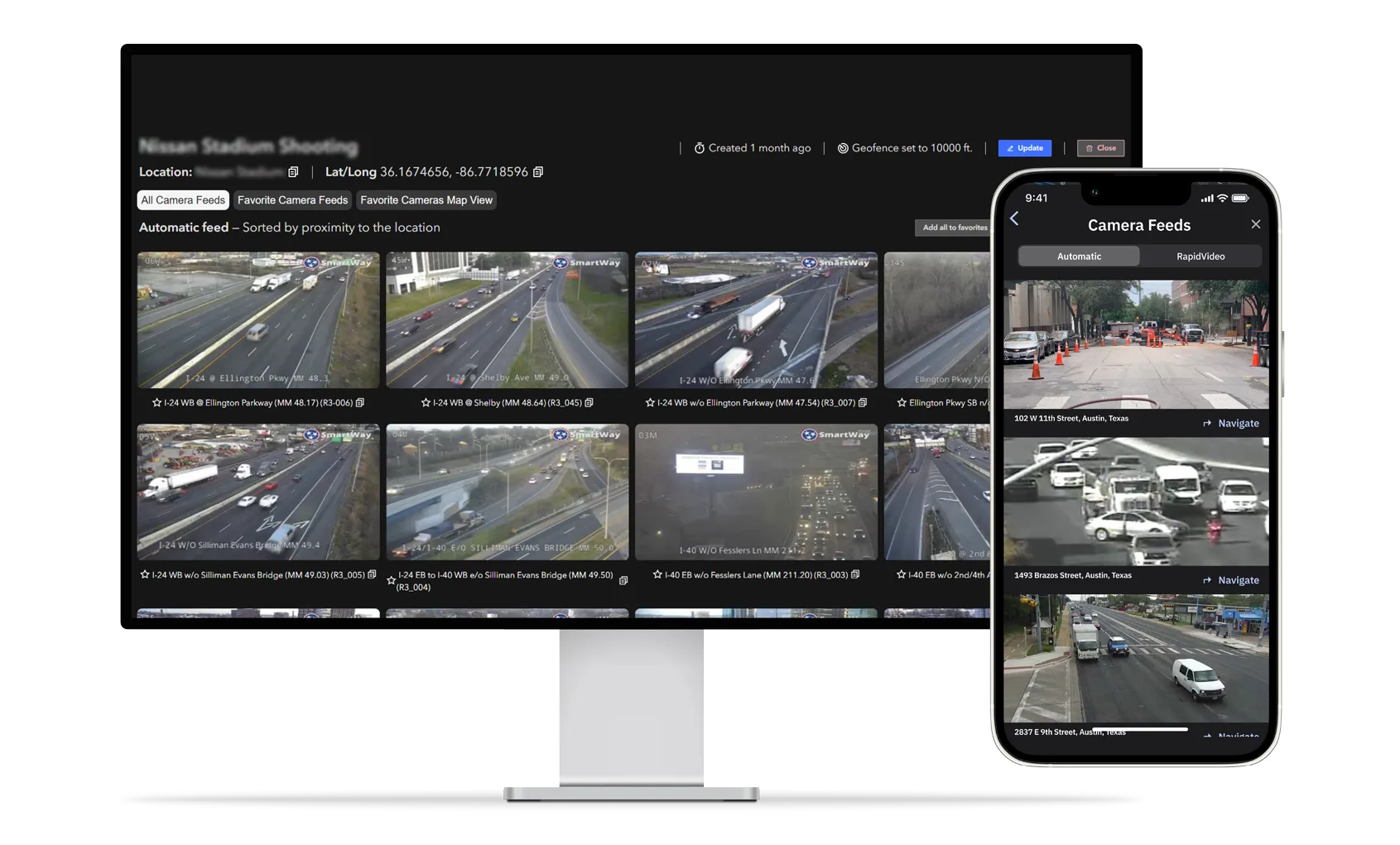
Task: Open the 102 W 11th Street camera feed image
Action: pos(1136,344)
